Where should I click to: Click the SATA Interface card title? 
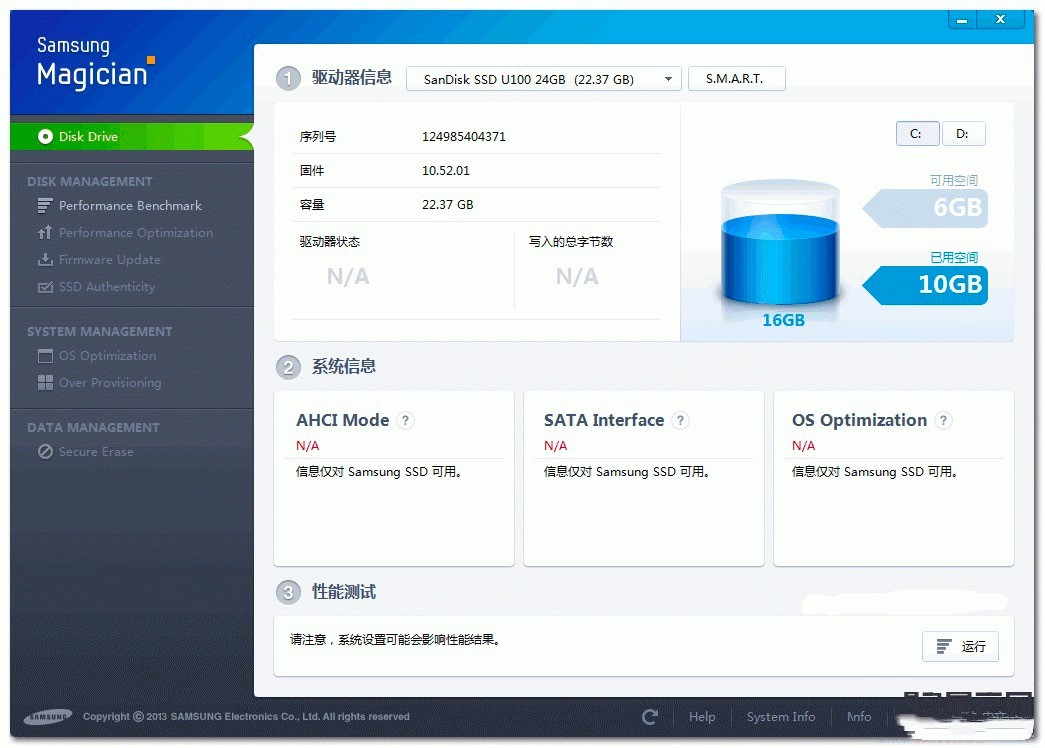coord(604,420)
